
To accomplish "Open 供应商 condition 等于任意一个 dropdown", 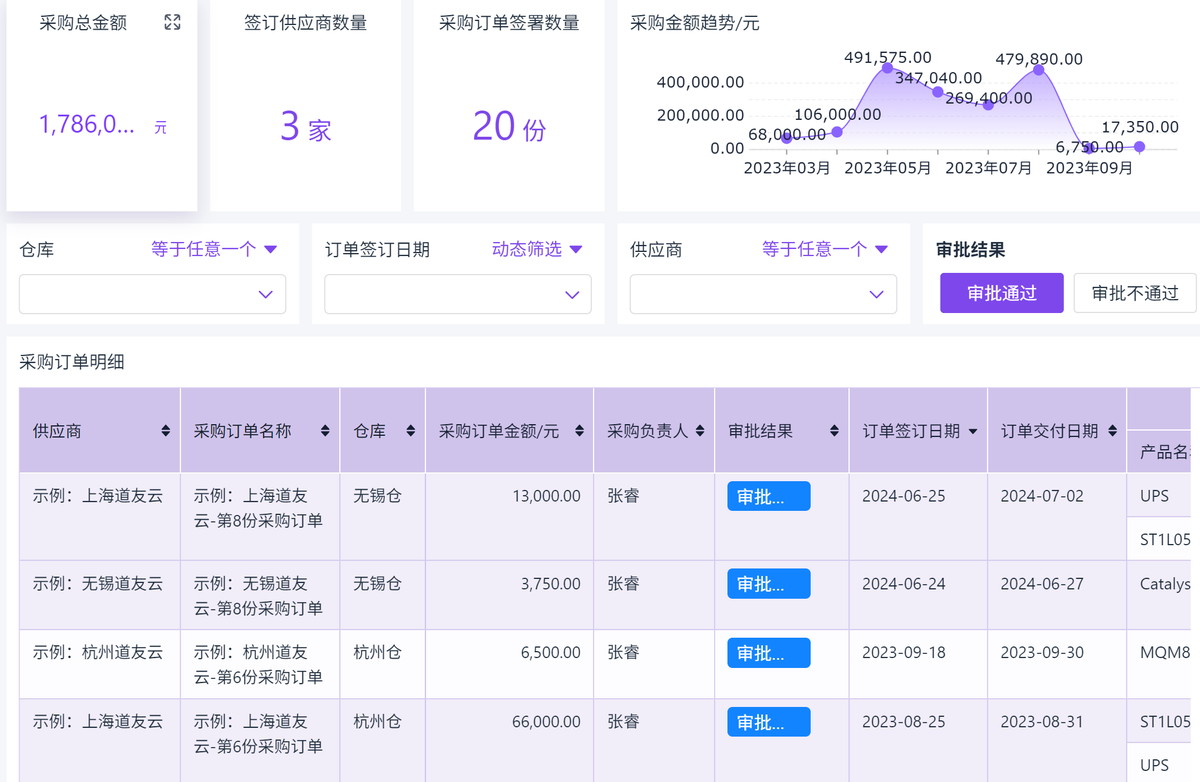I will point(824,249).
